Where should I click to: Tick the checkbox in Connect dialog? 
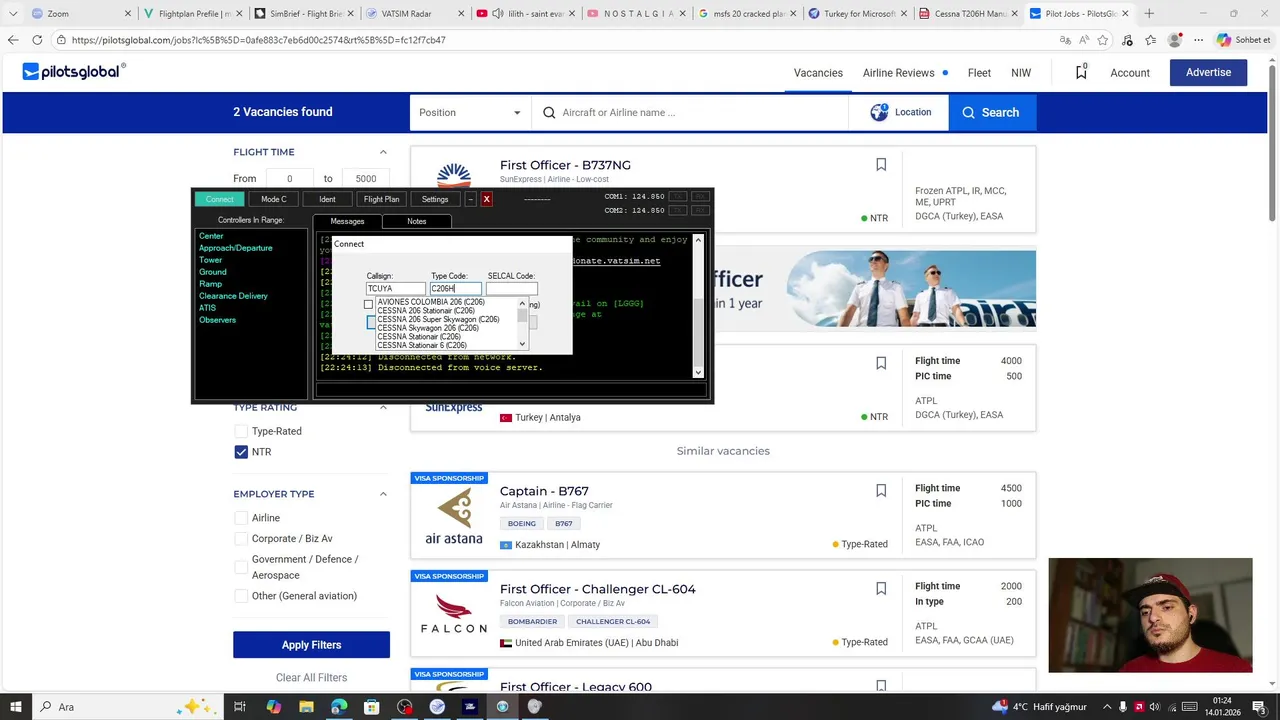click(x=368, y=304)
